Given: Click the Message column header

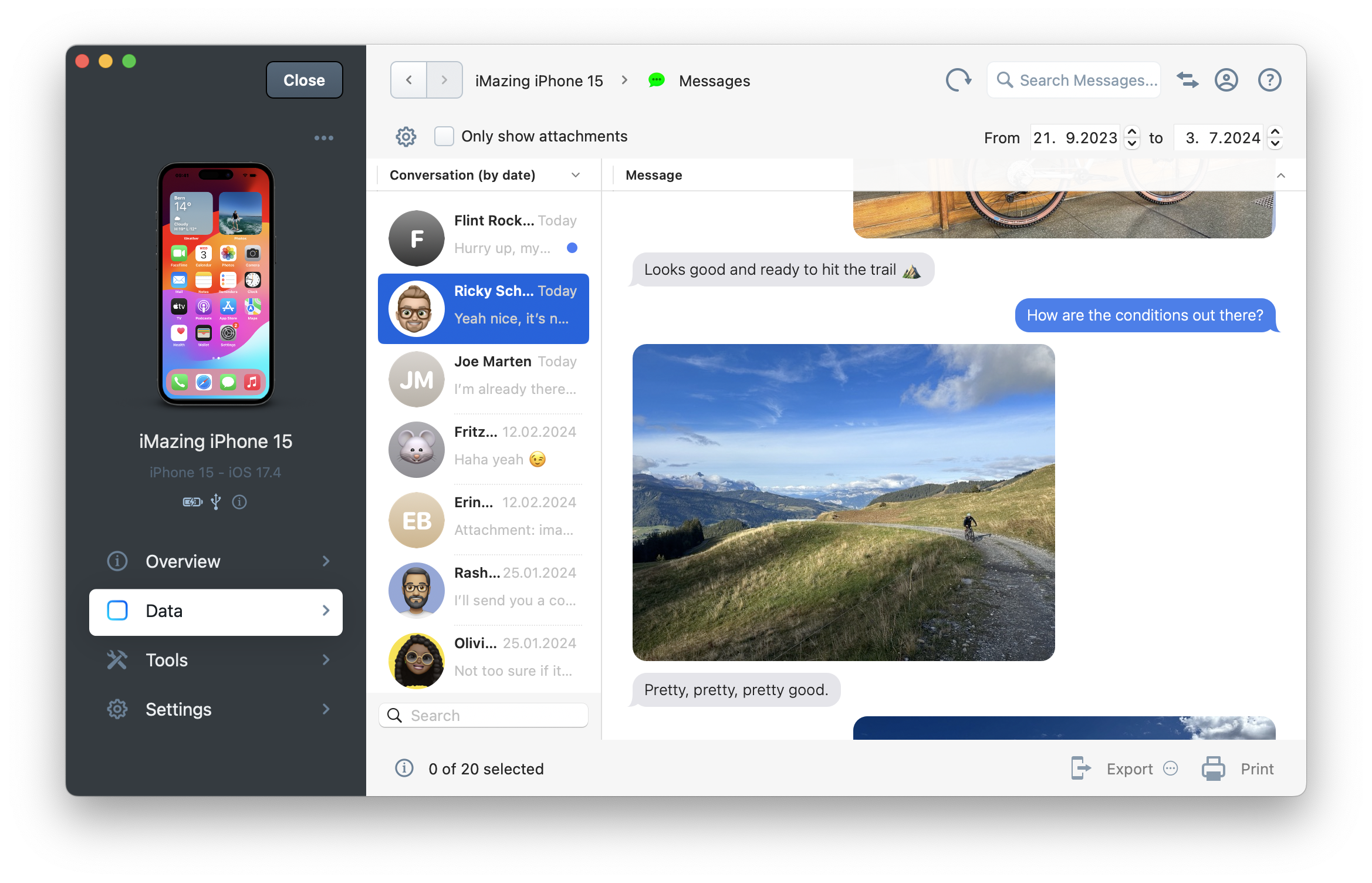Looking at the screenshot, I should coord(654,175).
